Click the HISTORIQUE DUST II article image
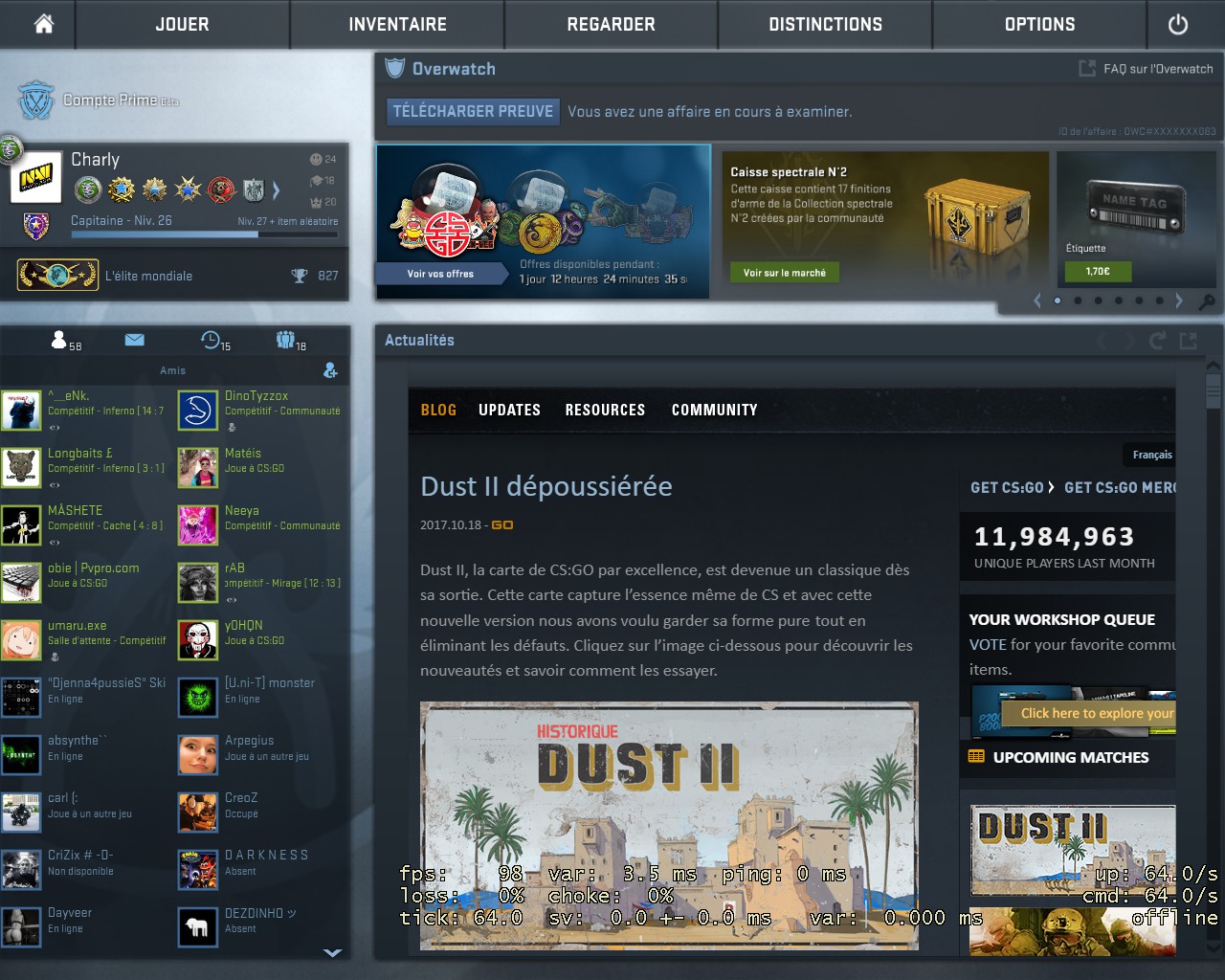The width and height of the screenshot is (1225, 980). click(669, 826)
